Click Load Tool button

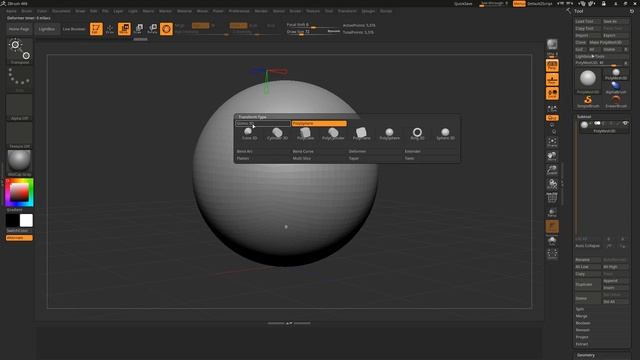(x=587, y=22)
